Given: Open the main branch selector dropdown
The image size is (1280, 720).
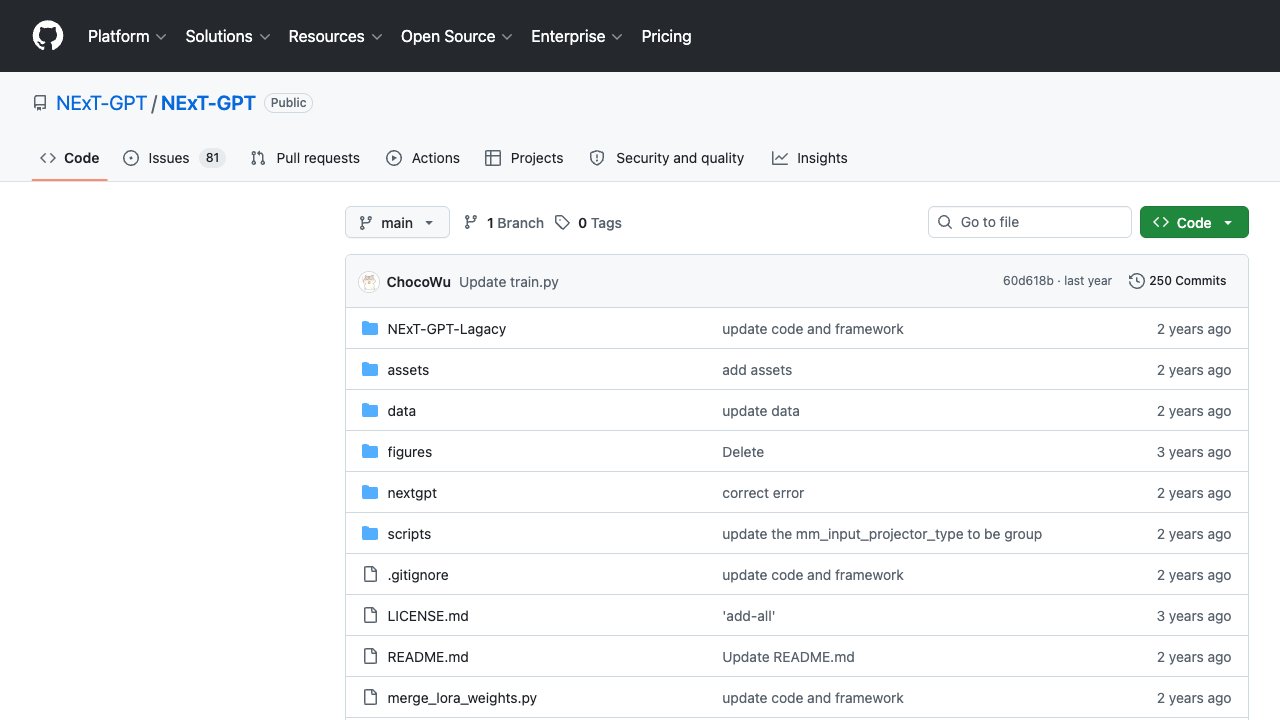Looking at the screenshot, I should (397, 223).
